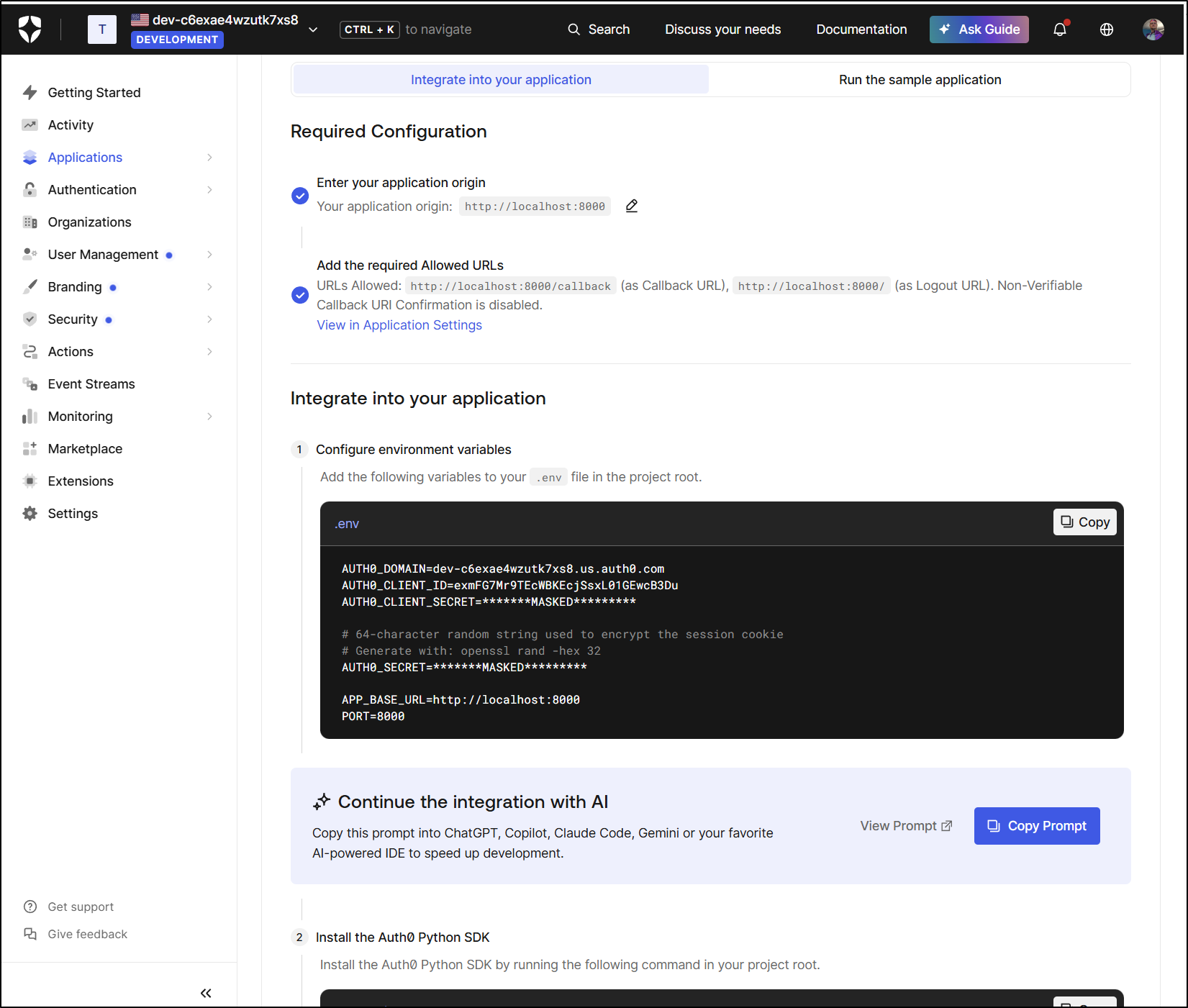Click the CTRL + K shortcut hint

click(369, 29)
